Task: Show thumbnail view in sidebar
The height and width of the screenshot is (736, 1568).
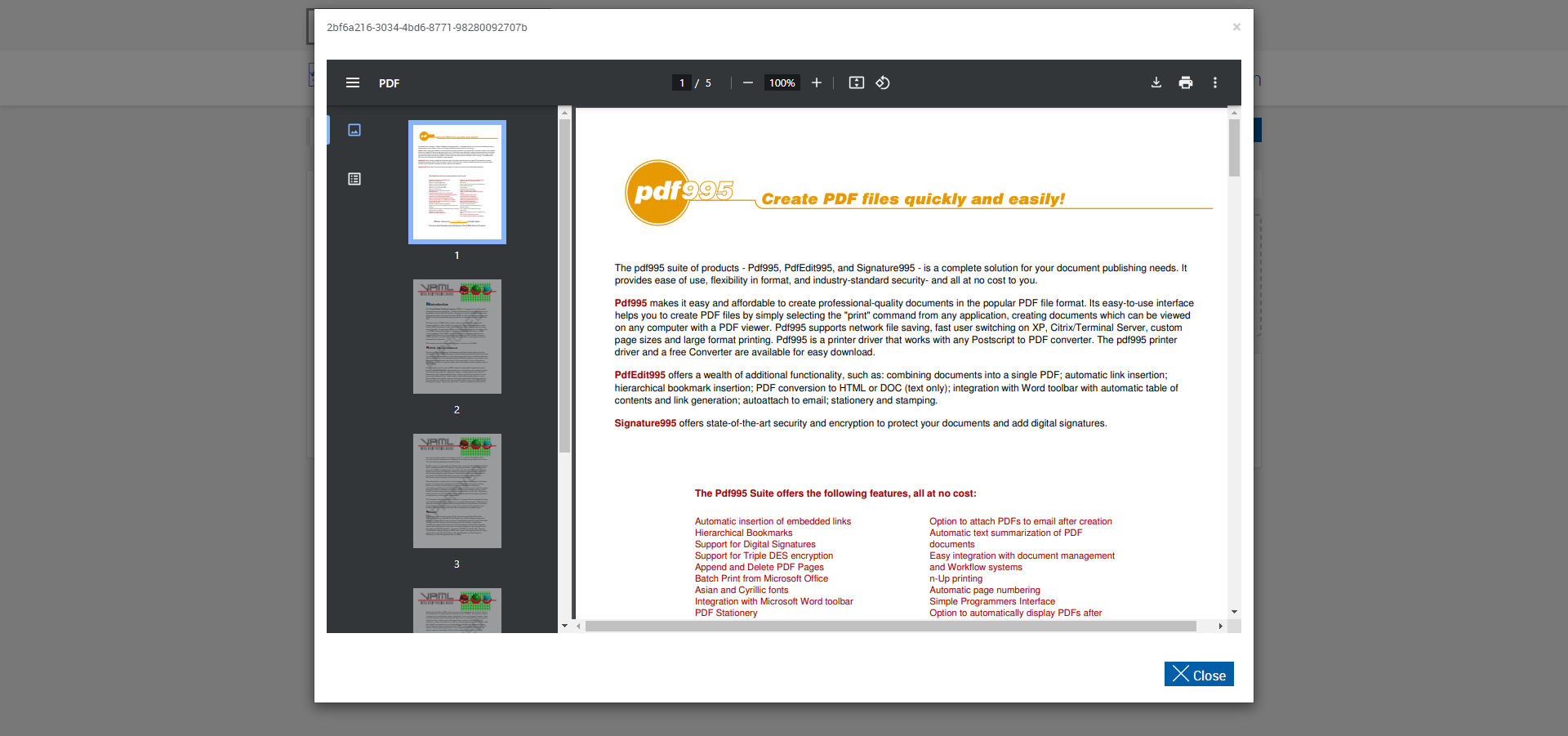Action: [x=354, y=130]
